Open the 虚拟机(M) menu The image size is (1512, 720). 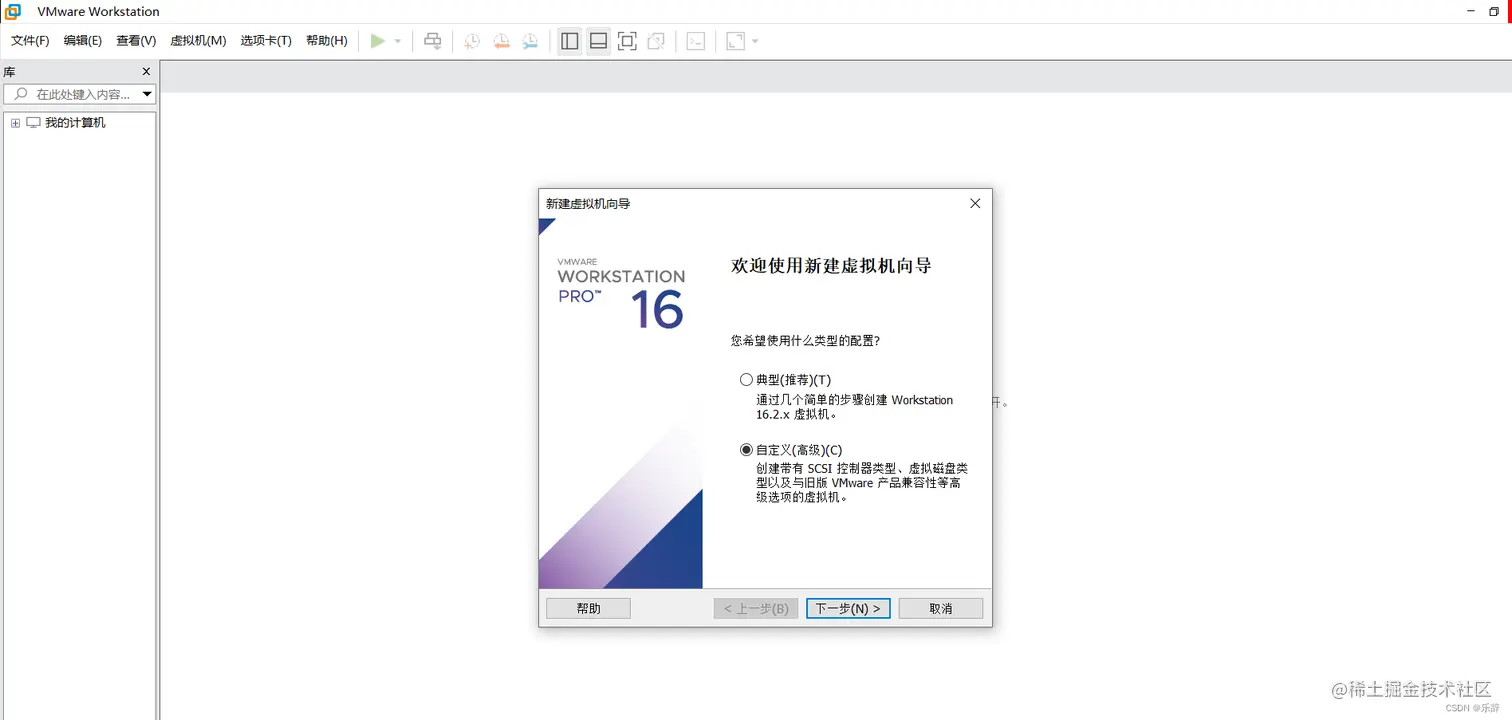[x=198, y=41]
